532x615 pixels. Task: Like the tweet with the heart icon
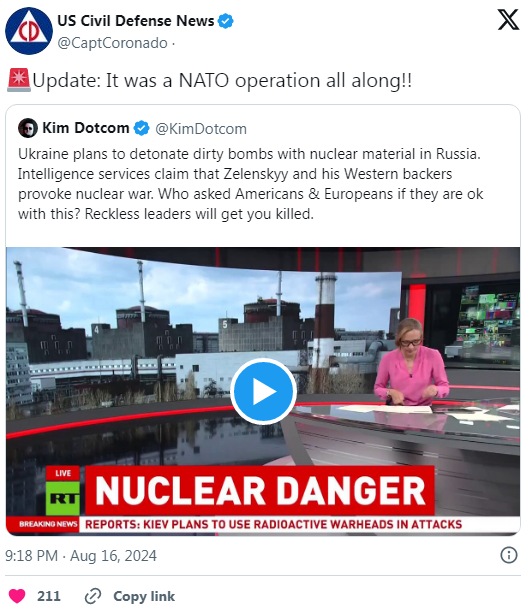pos(17,596)
